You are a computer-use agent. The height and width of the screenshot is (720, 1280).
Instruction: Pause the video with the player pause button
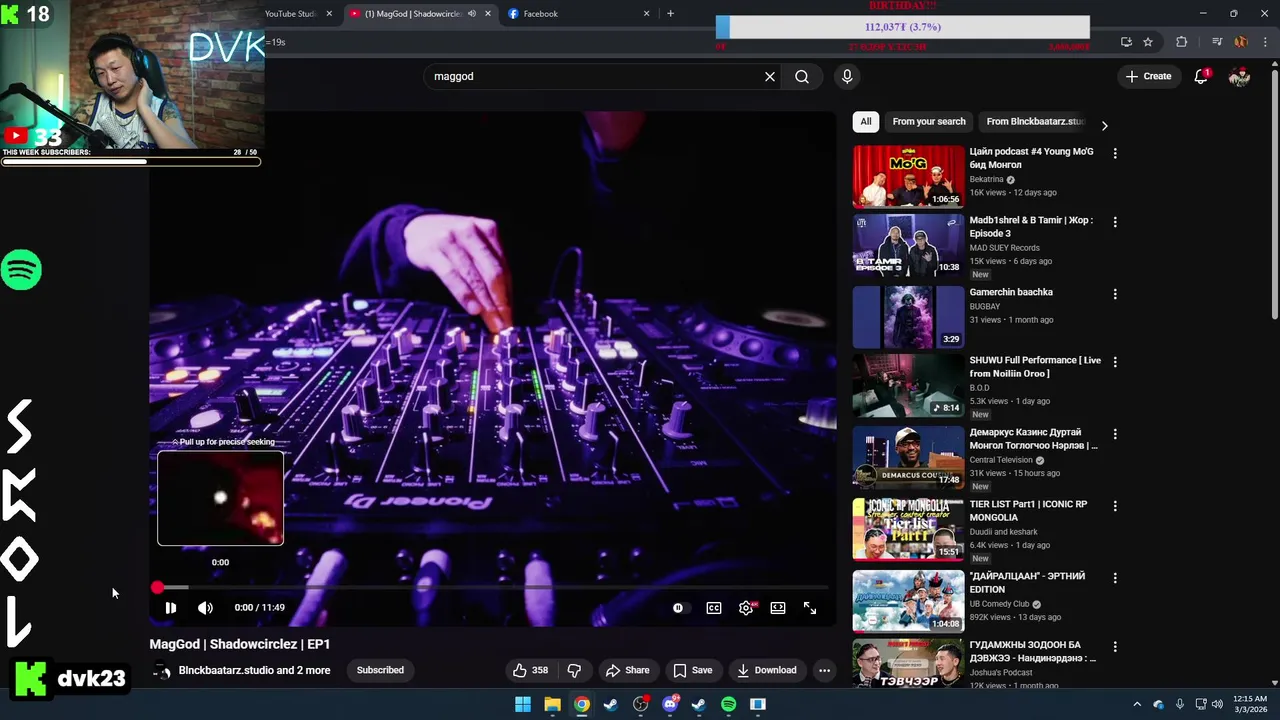pyautogui.click(x=171, y=607)
